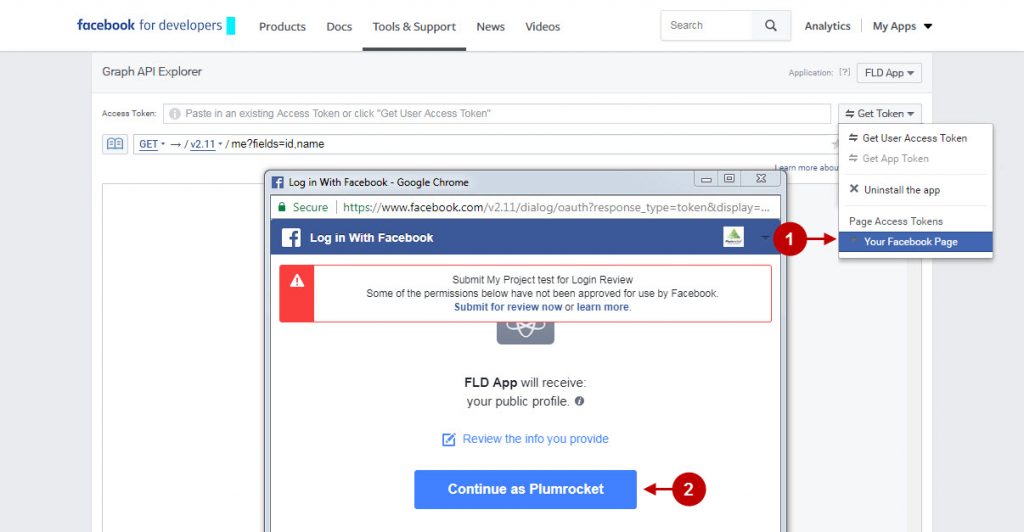Viewport: 1024px width, 532px height.
Task: Click the profile avatar in login header
Action: point(733,237)
